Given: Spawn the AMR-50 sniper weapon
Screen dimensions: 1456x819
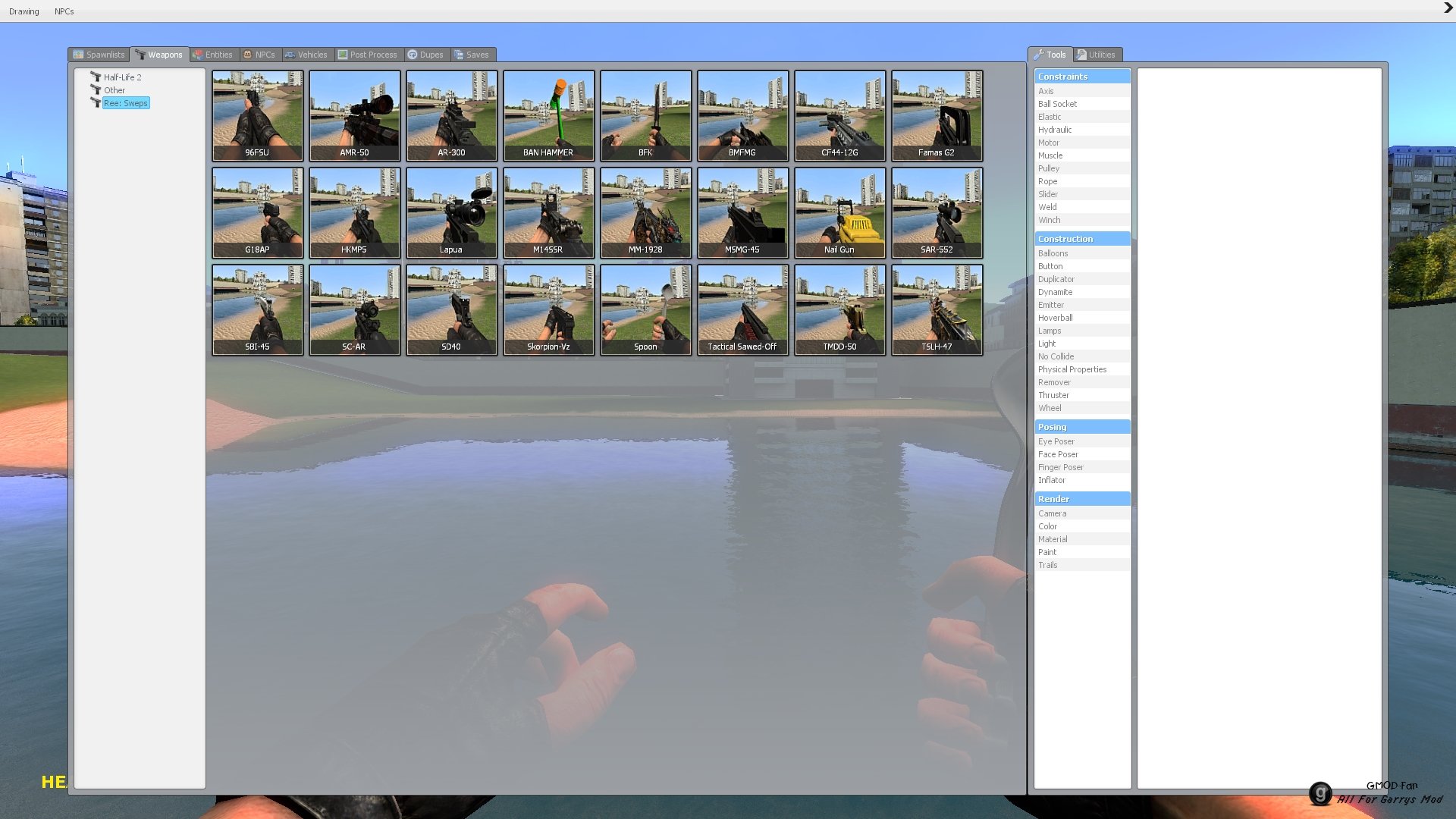Looking at the screenshot, I should click(355, 115).
